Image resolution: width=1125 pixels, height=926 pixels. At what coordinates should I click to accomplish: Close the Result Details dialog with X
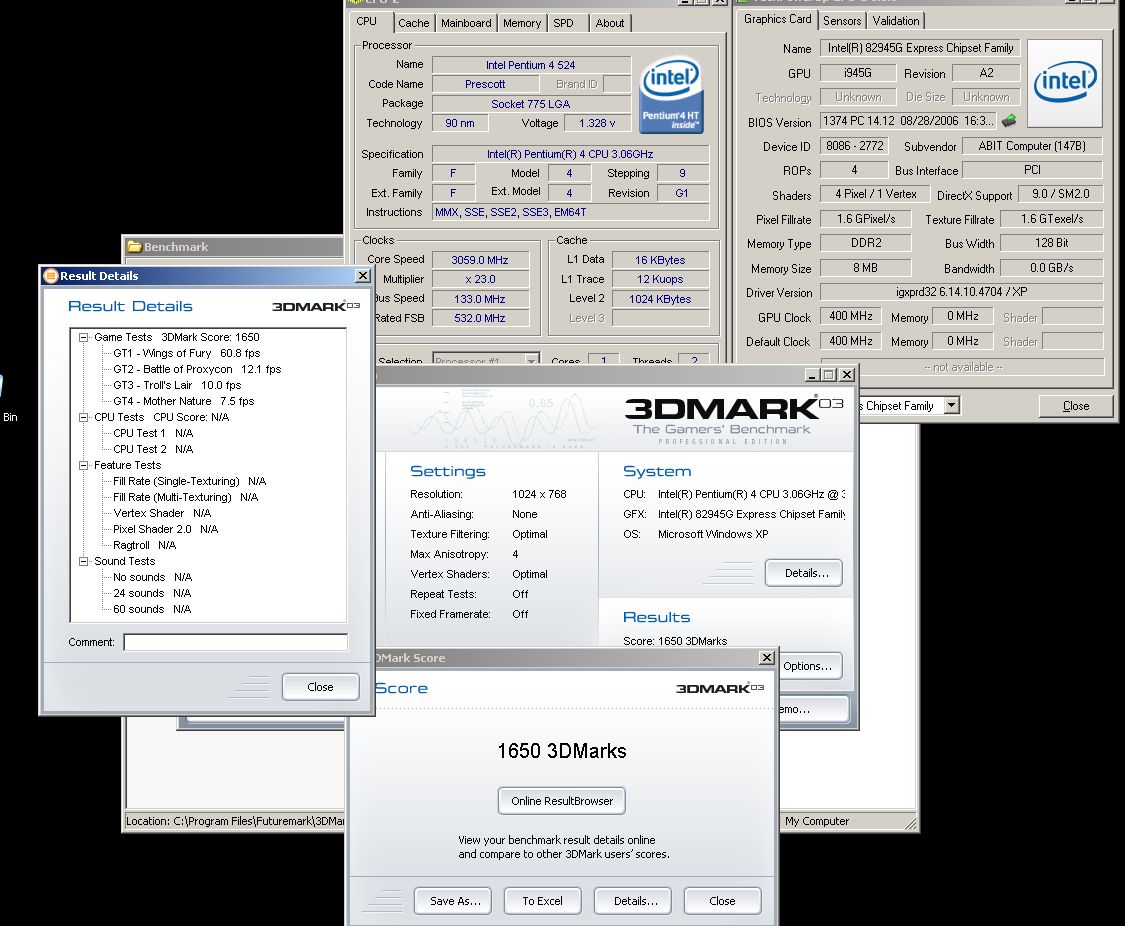pos(363,275)
